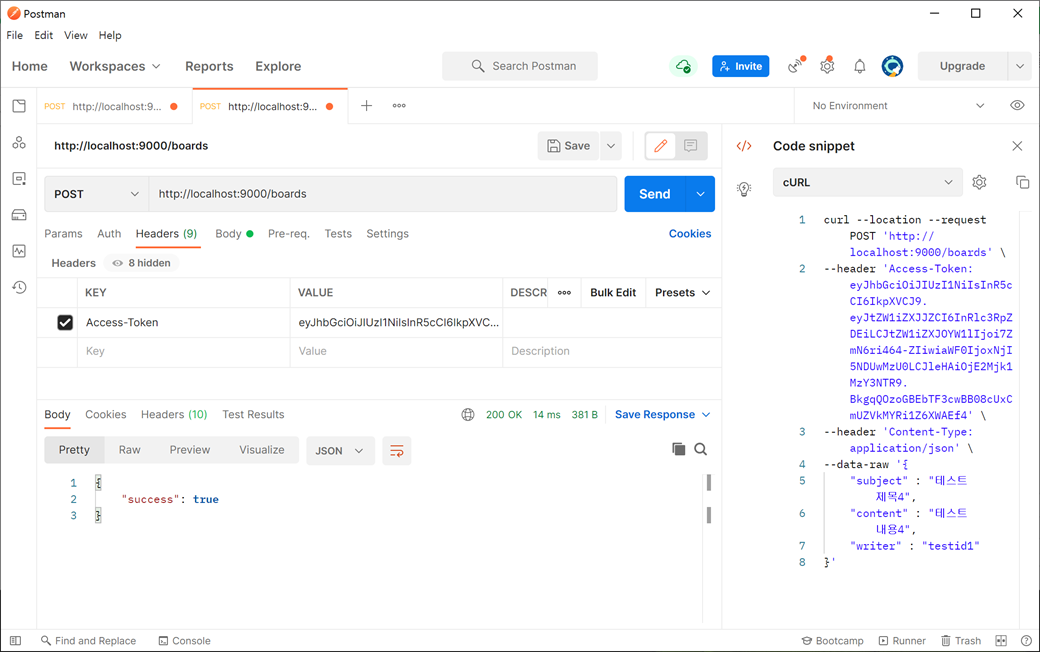This screenshot has height=652, width=1040.
Task: Click the Search Postman field
Action: pyautogui.click(x=520, y=66)
